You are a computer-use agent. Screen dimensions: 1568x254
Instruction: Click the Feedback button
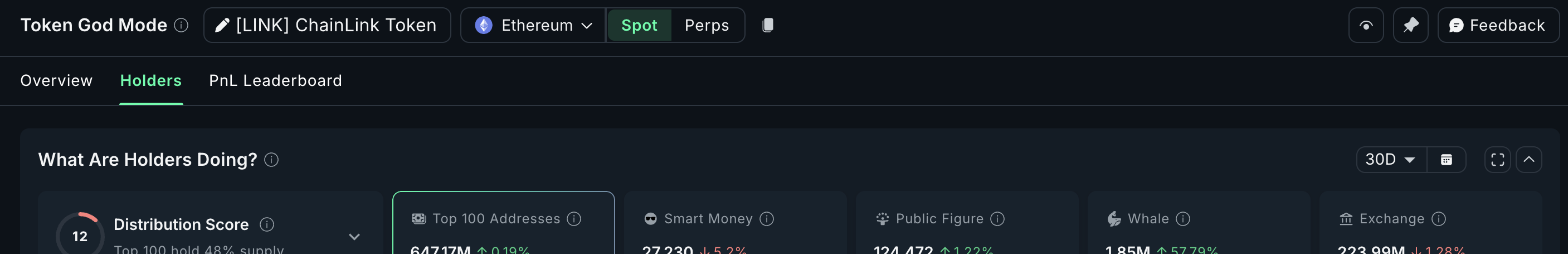tap(1498, 26)
